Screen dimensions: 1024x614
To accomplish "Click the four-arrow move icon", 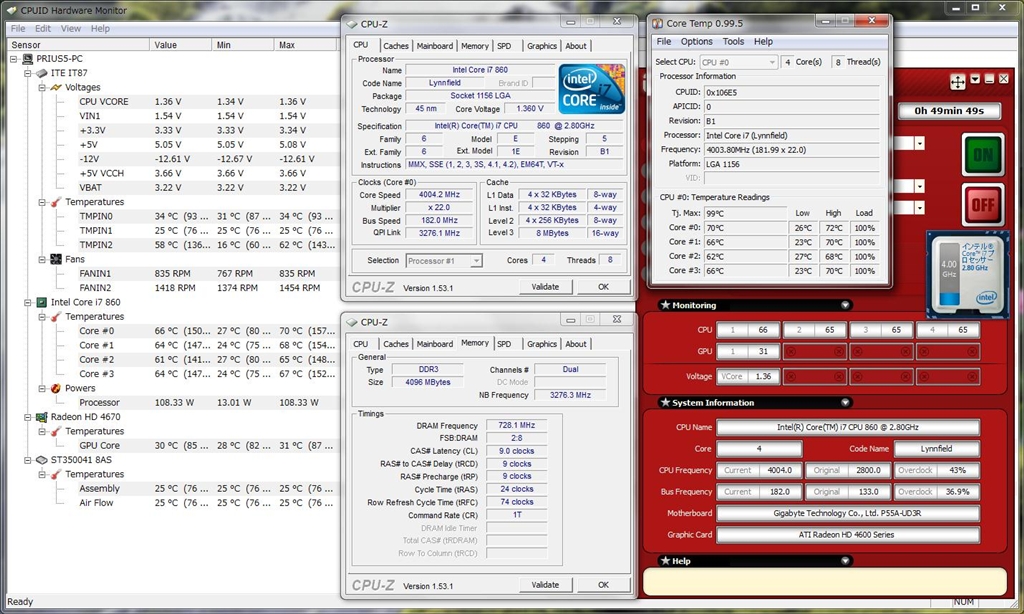I will point(957,81).
